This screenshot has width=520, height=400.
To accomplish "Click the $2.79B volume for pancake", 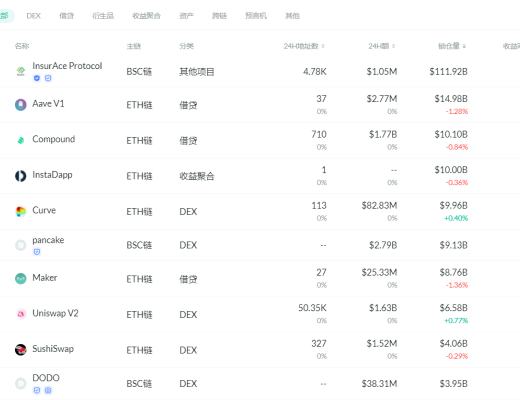I will click(x=383, y=245).
